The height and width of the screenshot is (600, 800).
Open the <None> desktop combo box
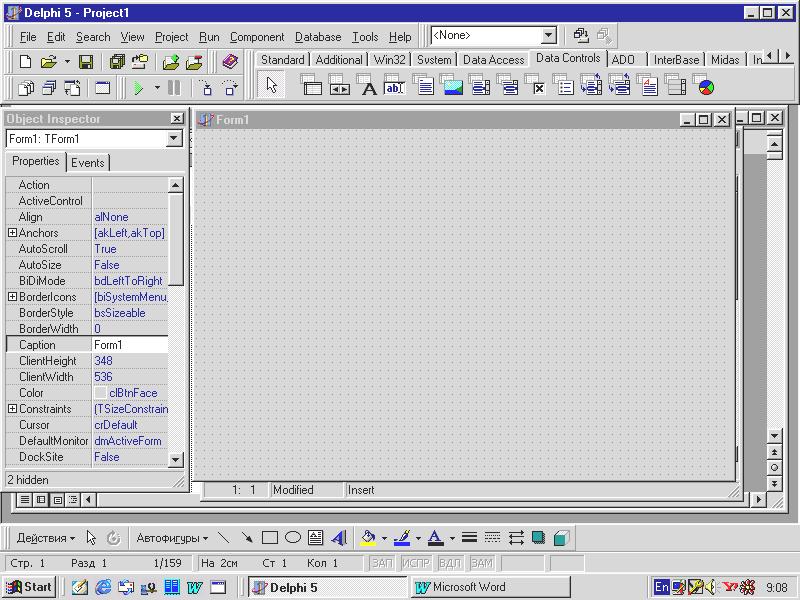coord(548,35)
